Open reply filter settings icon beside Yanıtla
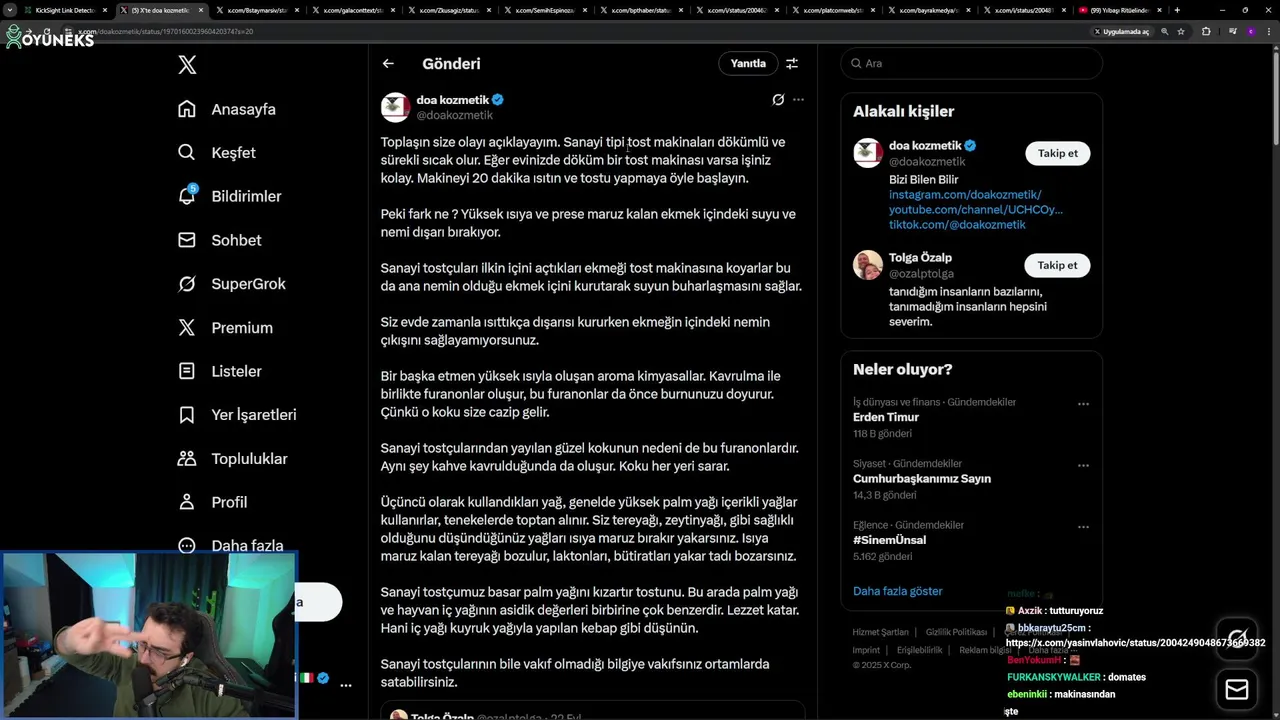Screen dimensions: 1280x720 792,63
